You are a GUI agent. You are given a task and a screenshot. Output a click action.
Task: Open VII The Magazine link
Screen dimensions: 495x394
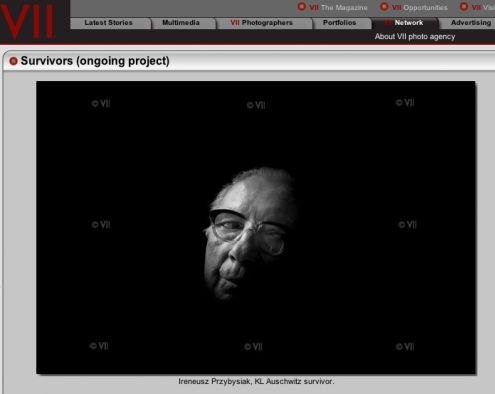[x=338, y=7]
